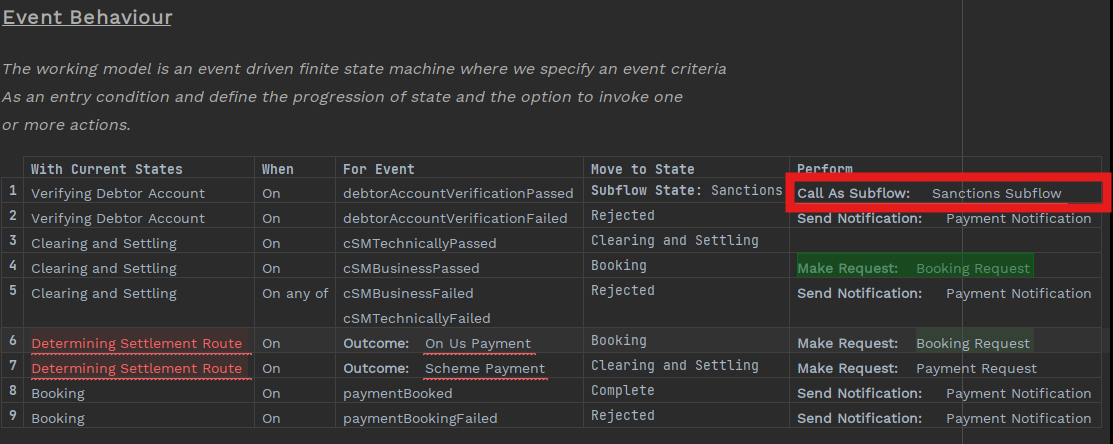1113x444 pixels.
Task: Click the debtorAccountVerificationPassed event cell
Action: click(458, 193)
